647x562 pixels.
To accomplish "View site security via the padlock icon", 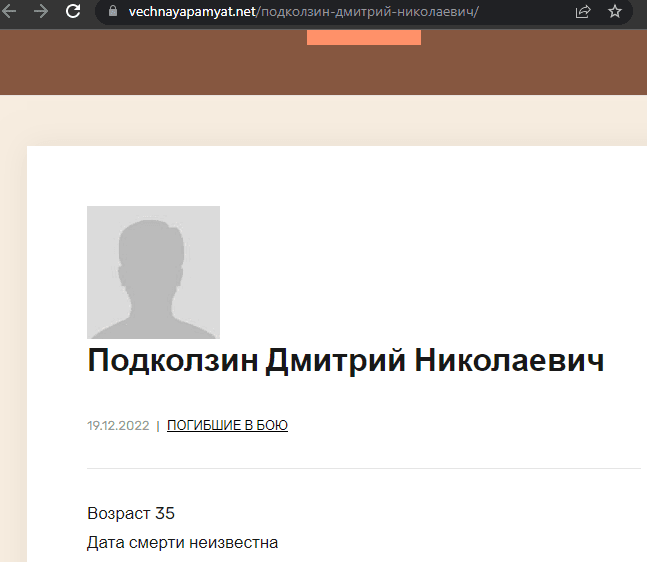I will [113, 12].
